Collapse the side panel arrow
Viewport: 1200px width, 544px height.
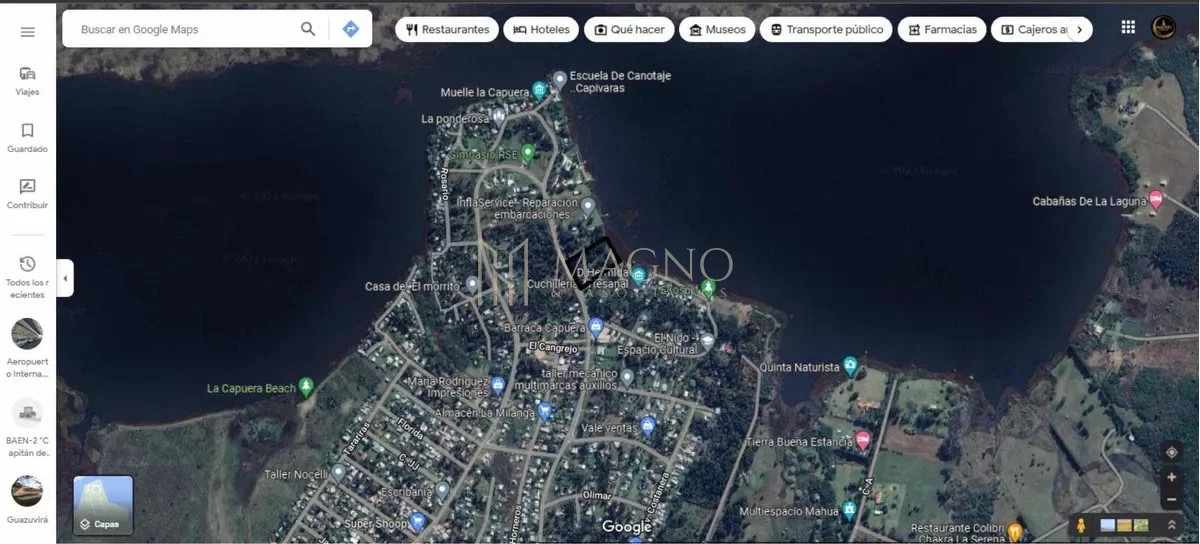pos(65,278)
